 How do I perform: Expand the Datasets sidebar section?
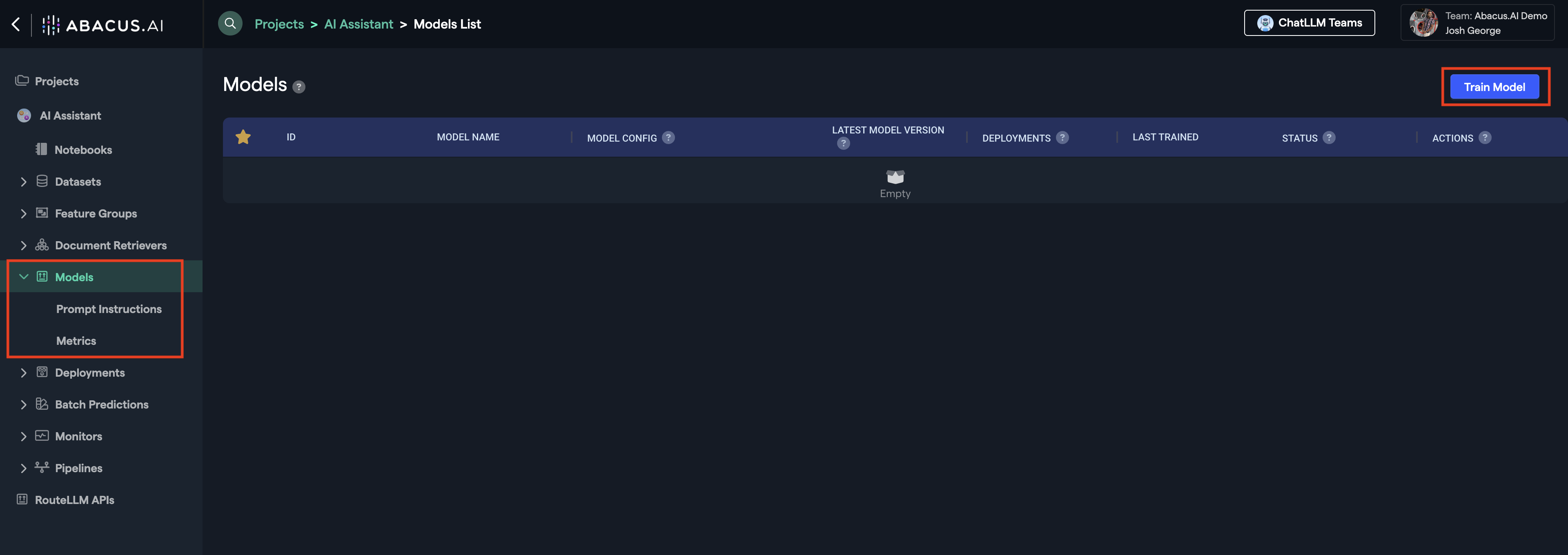pos(24,182)
